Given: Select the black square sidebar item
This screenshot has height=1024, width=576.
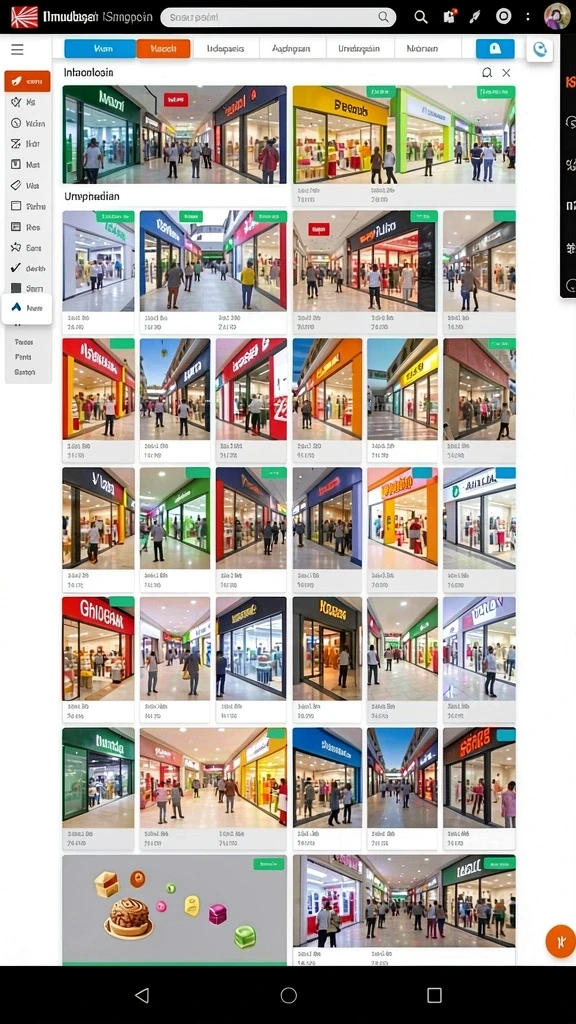Looking at the screenshot, I should pos(27,288).
